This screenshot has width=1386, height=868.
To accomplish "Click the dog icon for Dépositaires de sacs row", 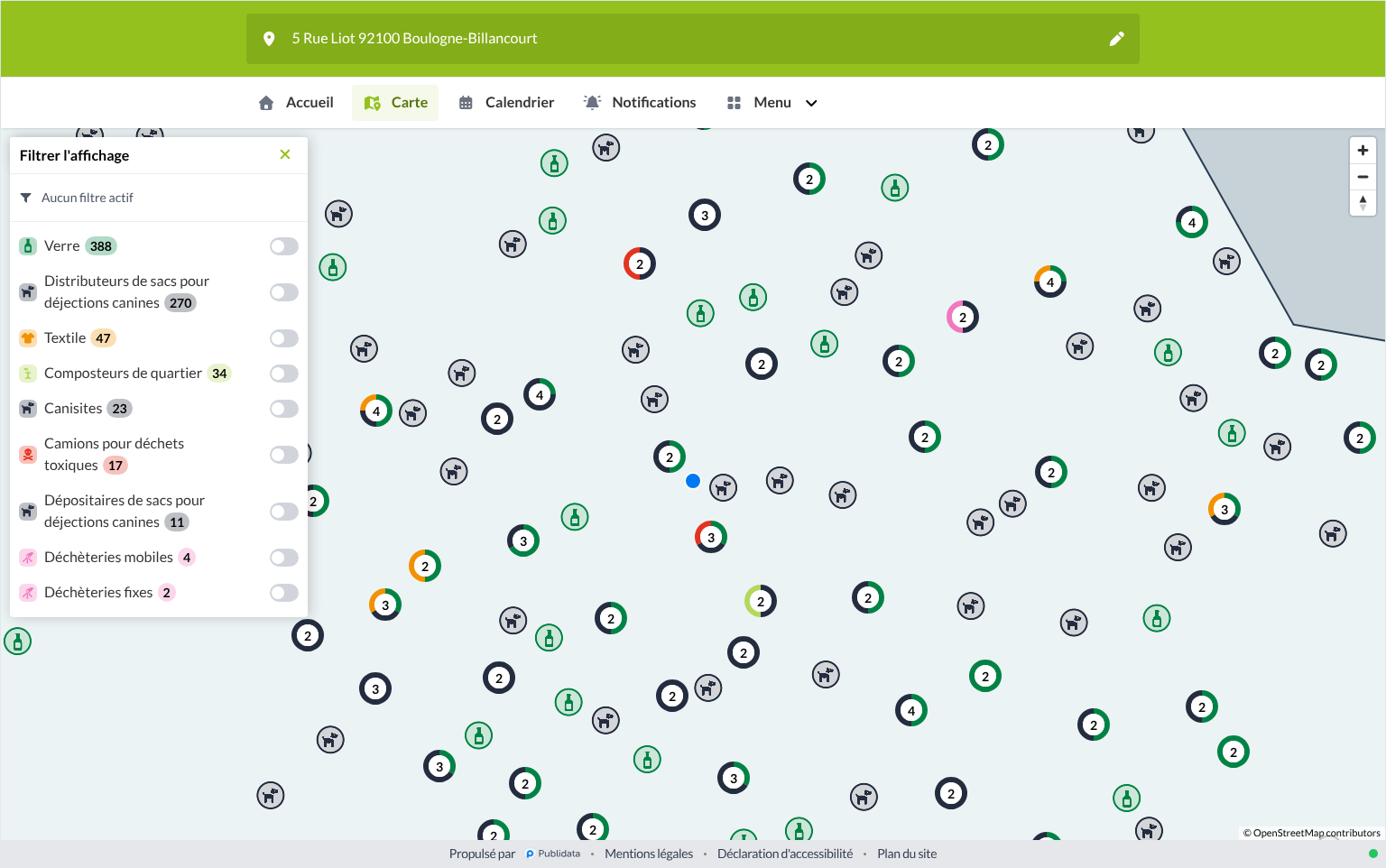I will pos(28,512).
